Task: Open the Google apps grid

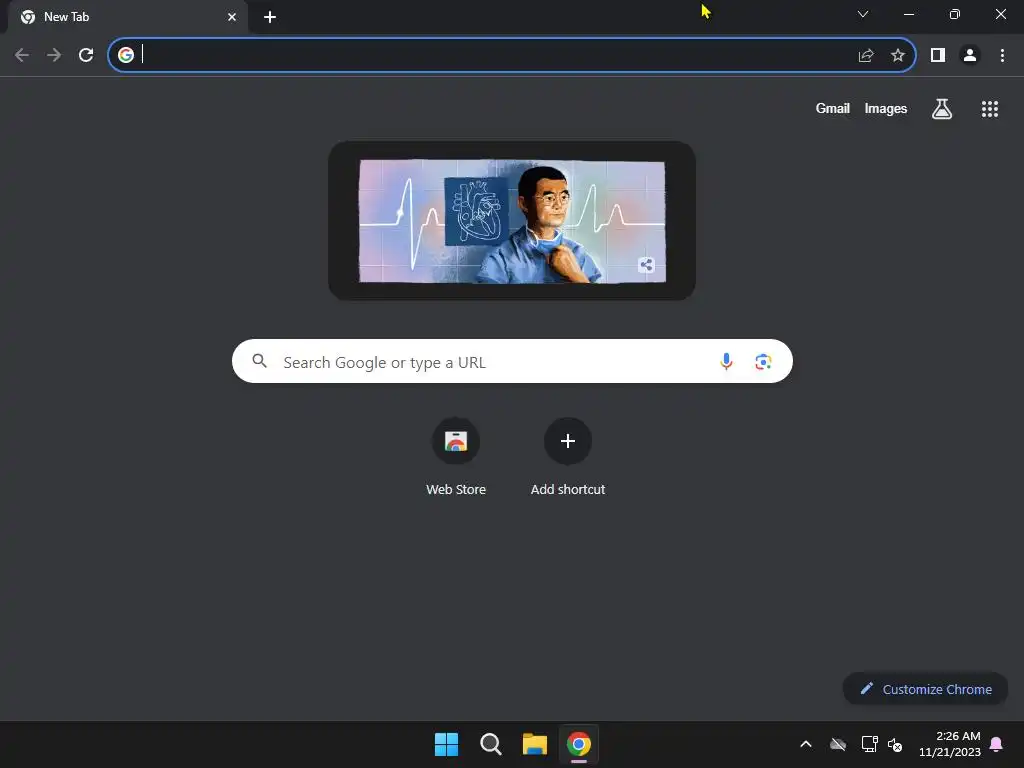Action: click(x=989, y=109)
